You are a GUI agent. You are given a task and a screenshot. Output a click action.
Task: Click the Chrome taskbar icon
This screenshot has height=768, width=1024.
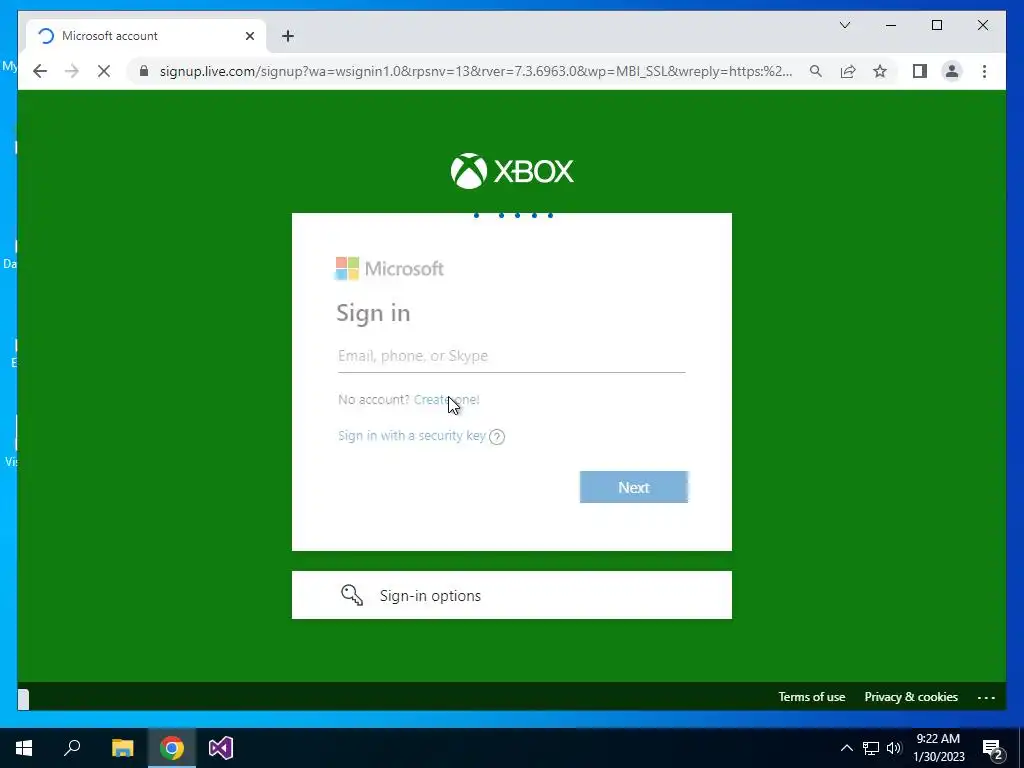tap(172, 748)
